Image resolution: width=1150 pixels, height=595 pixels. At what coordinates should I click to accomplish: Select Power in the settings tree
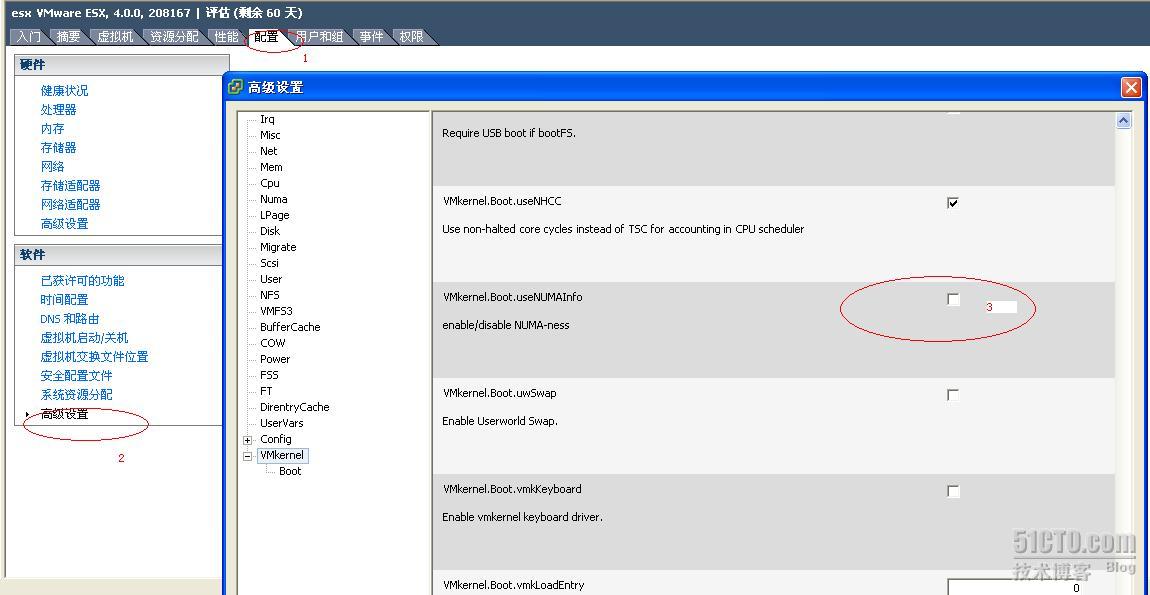coord(274,359)
